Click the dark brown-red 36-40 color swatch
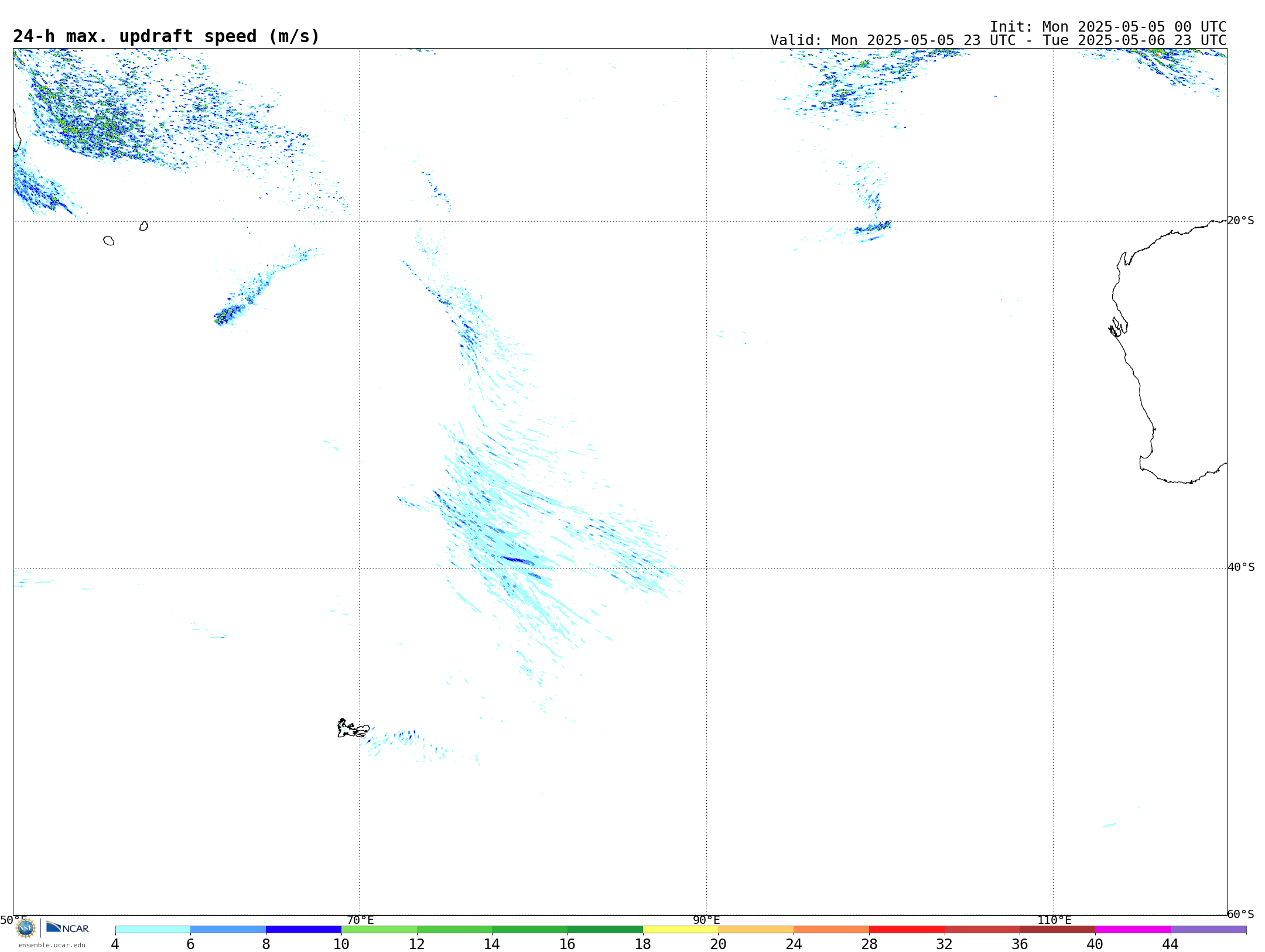The image size is (1265, 952). [1058, 929]
